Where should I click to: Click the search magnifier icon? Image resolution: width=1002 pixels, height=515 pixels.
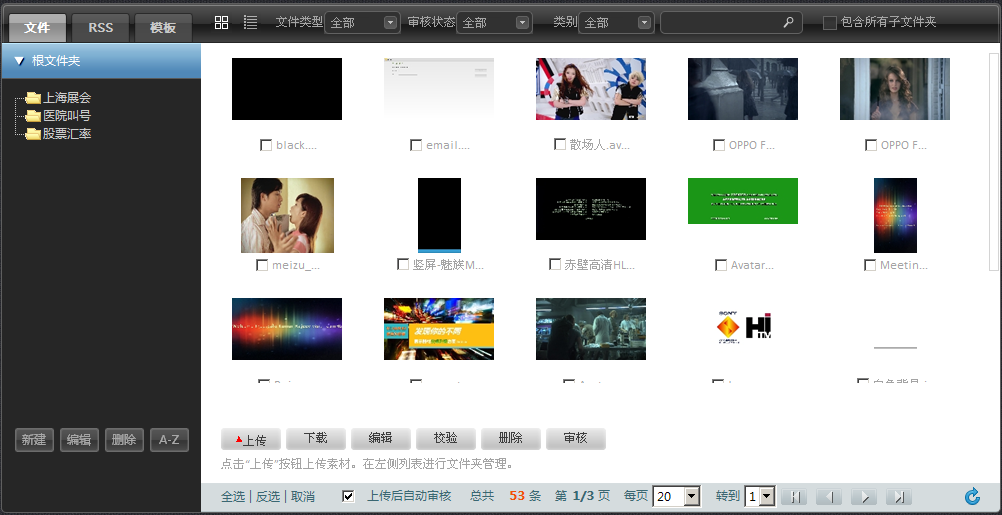[x=788, y=22]
